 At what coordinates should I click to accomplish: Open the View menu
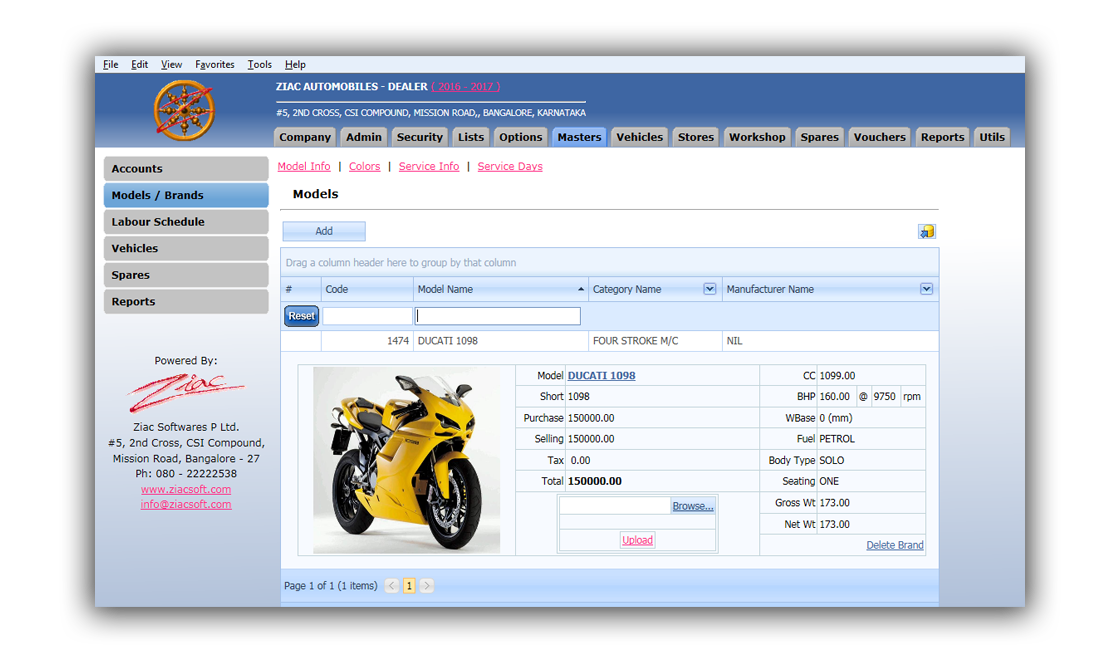coord(171,64)
